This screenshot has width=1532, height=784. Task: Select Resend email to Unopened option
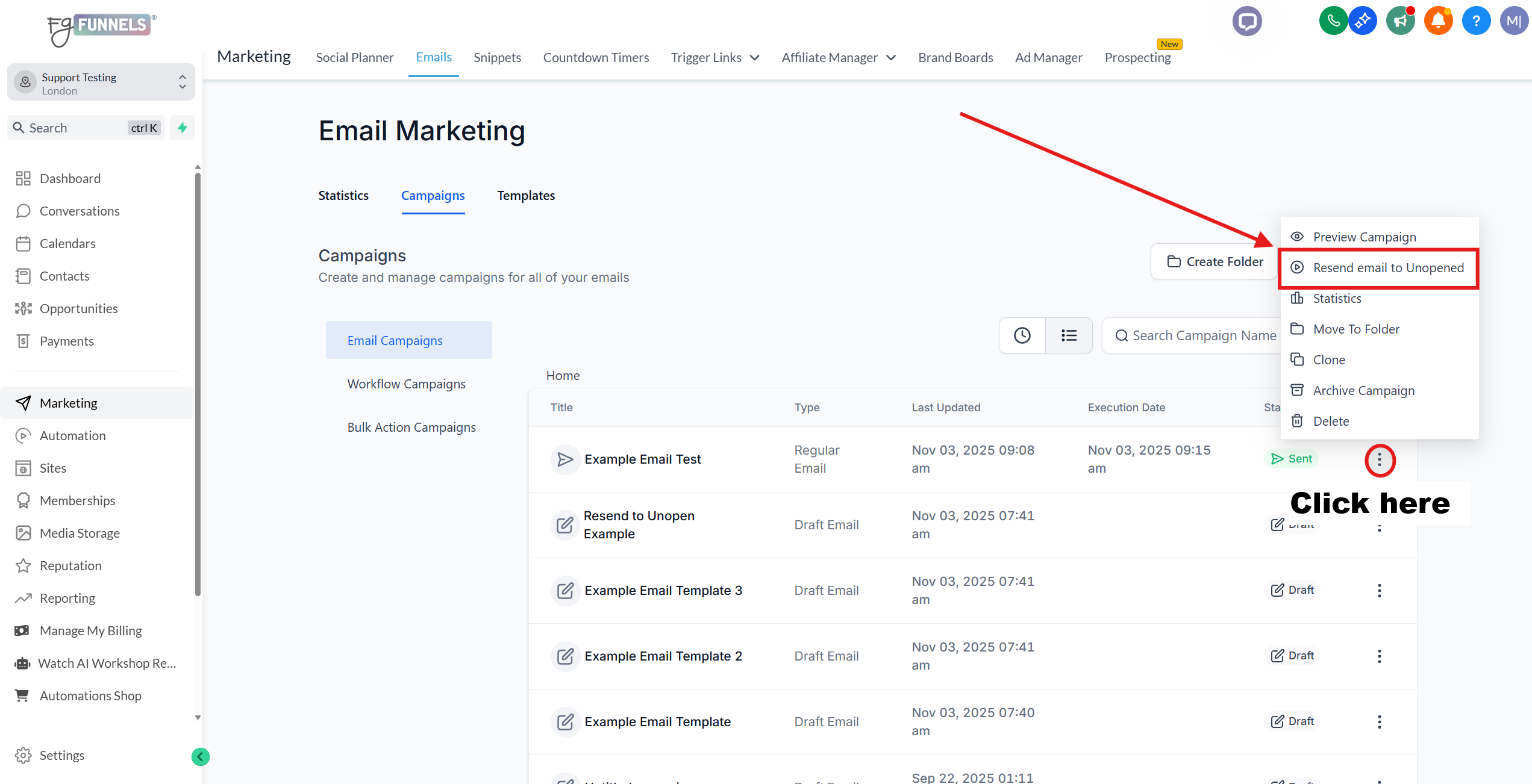[1387, 268]
